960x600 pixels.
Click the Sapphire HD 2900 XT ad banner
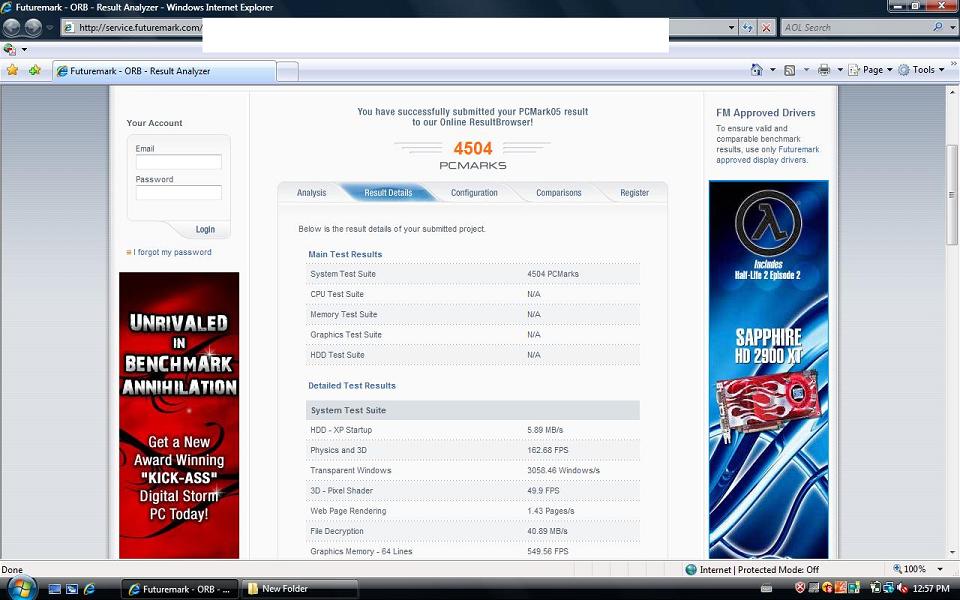(x=768, y=369)
